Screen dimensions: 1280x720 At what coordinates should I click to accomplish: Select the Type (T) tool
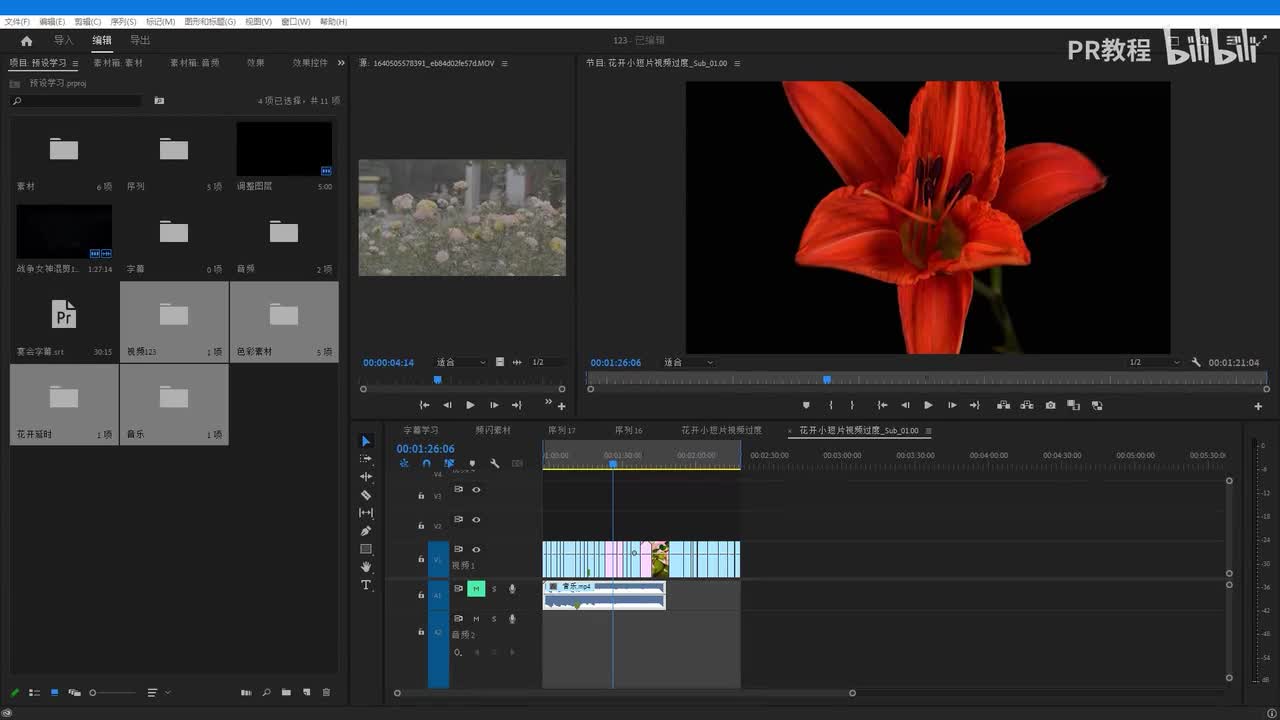(x=366, y=585)
